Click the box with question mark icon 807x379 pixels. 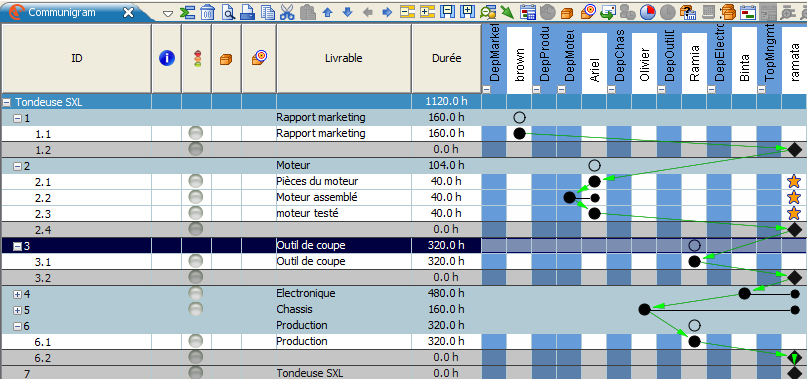click(687, 12)
